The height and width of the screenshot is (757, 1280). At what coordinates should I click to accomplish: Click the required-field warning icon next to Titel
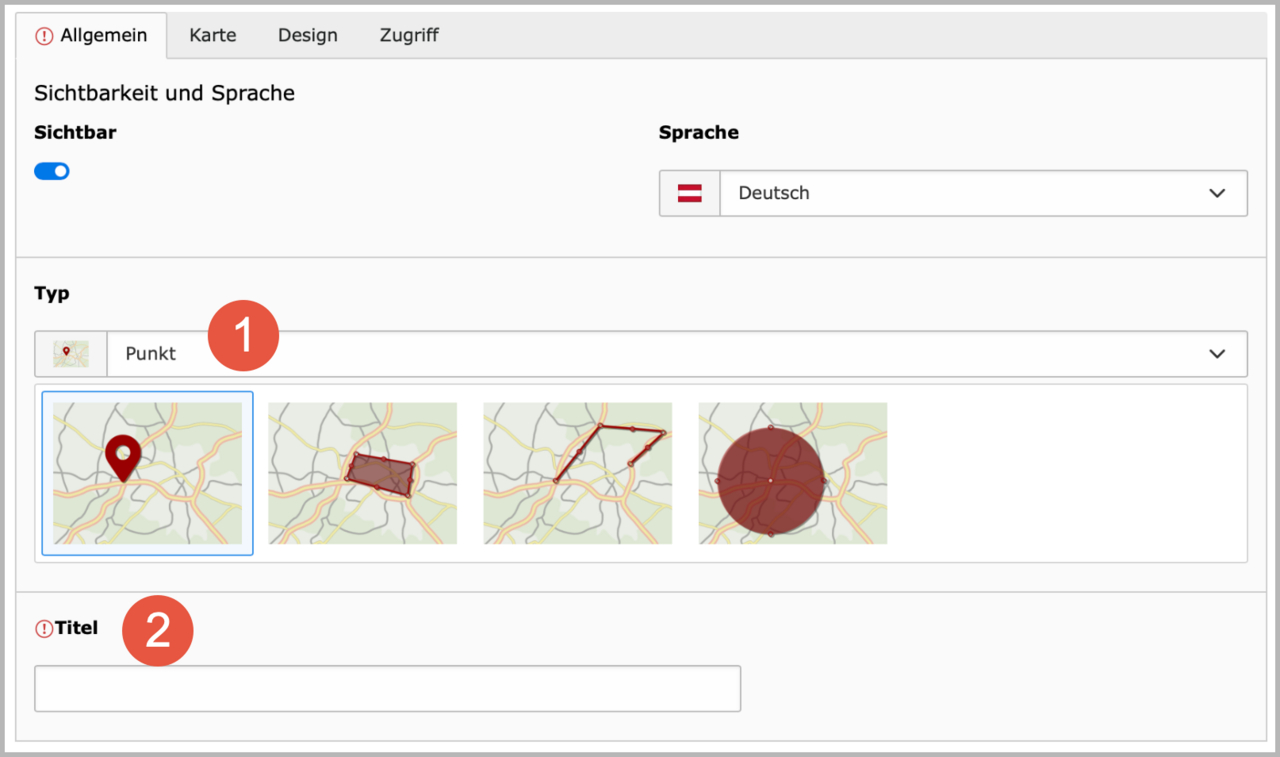point(44,629)
